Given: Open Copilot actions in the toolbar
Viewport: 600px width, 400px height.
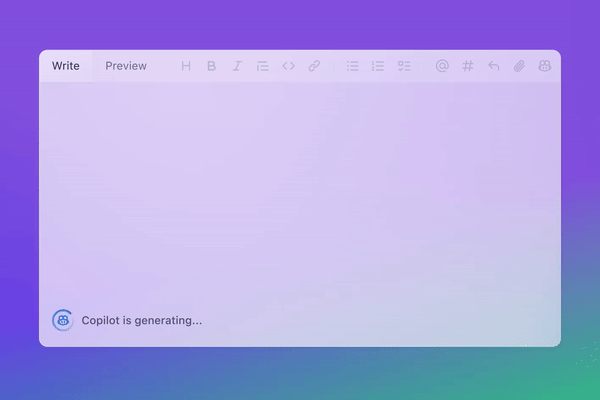Looking at the screenshot, I should click(x=545, y=66).
